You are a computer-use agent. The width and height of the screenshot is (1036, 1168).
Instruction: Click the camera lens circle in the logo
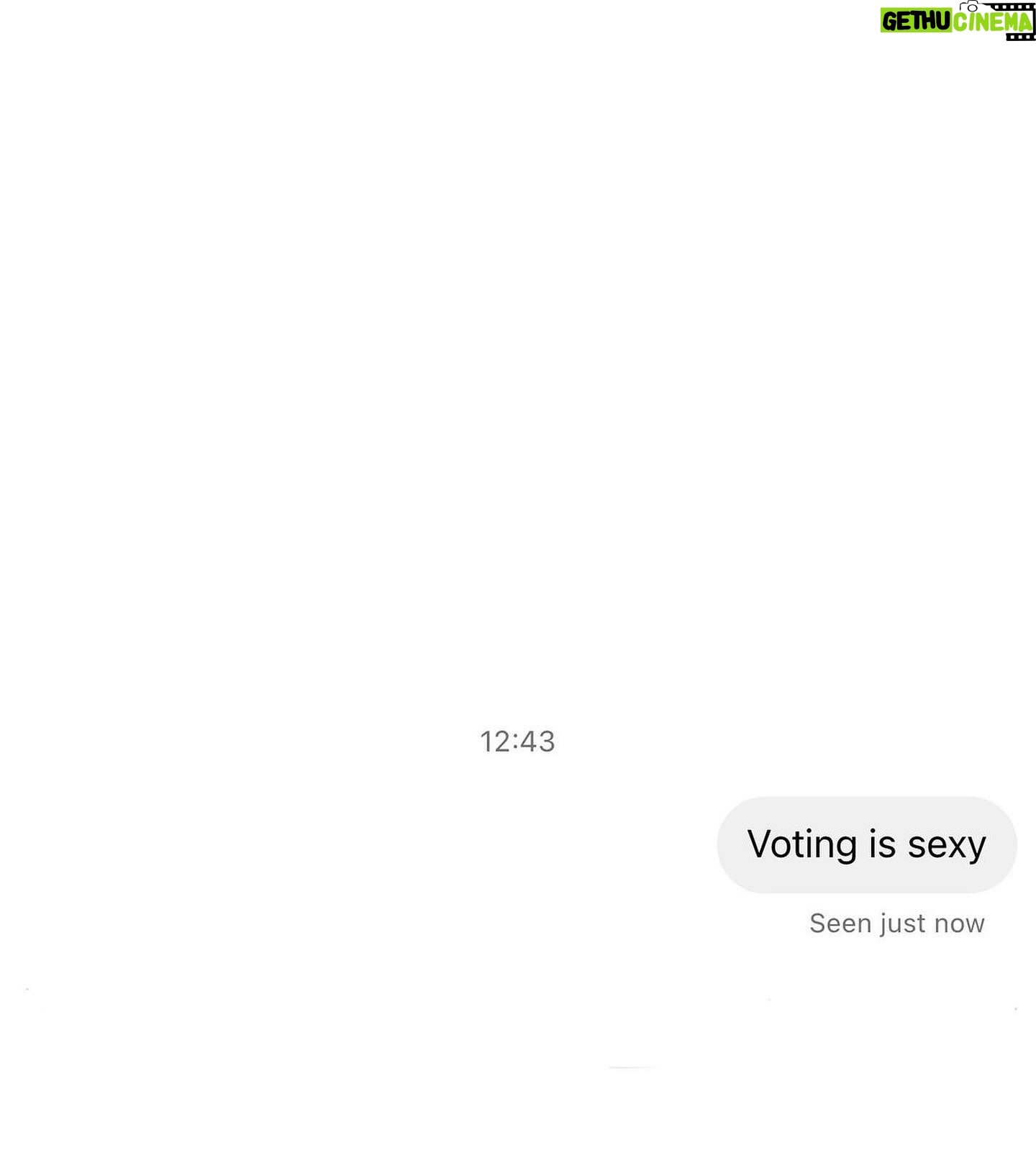(x=973, y=8)
